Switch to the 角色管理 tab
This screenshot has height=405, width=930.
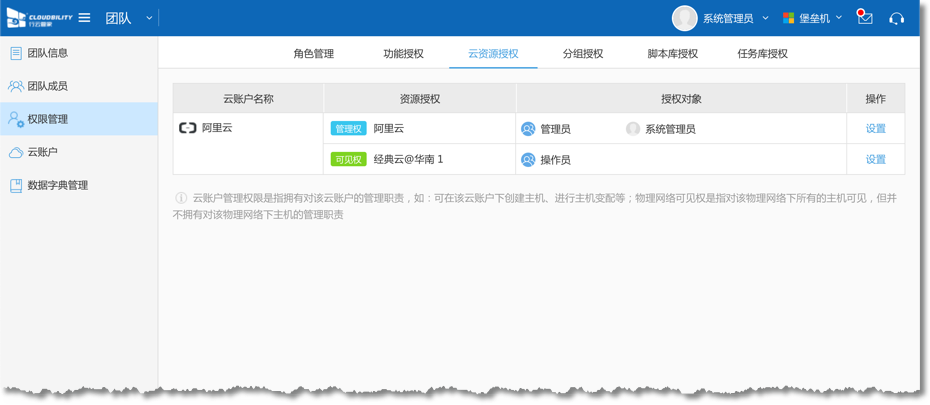pos(313,54)
